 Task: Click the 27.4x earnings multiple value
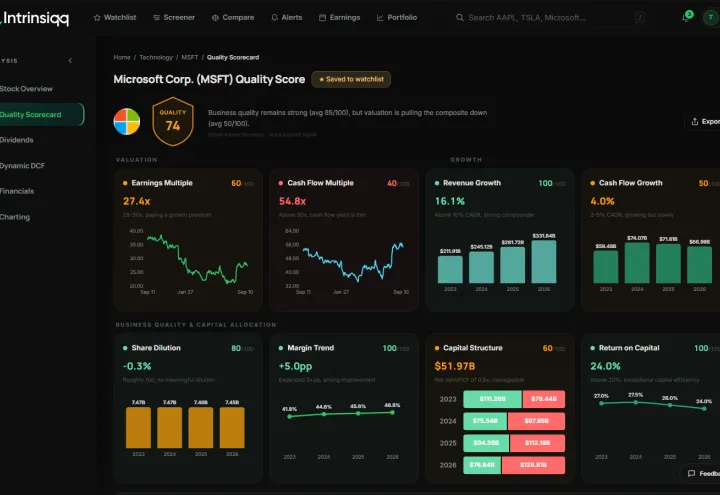(x=136, y=201)
